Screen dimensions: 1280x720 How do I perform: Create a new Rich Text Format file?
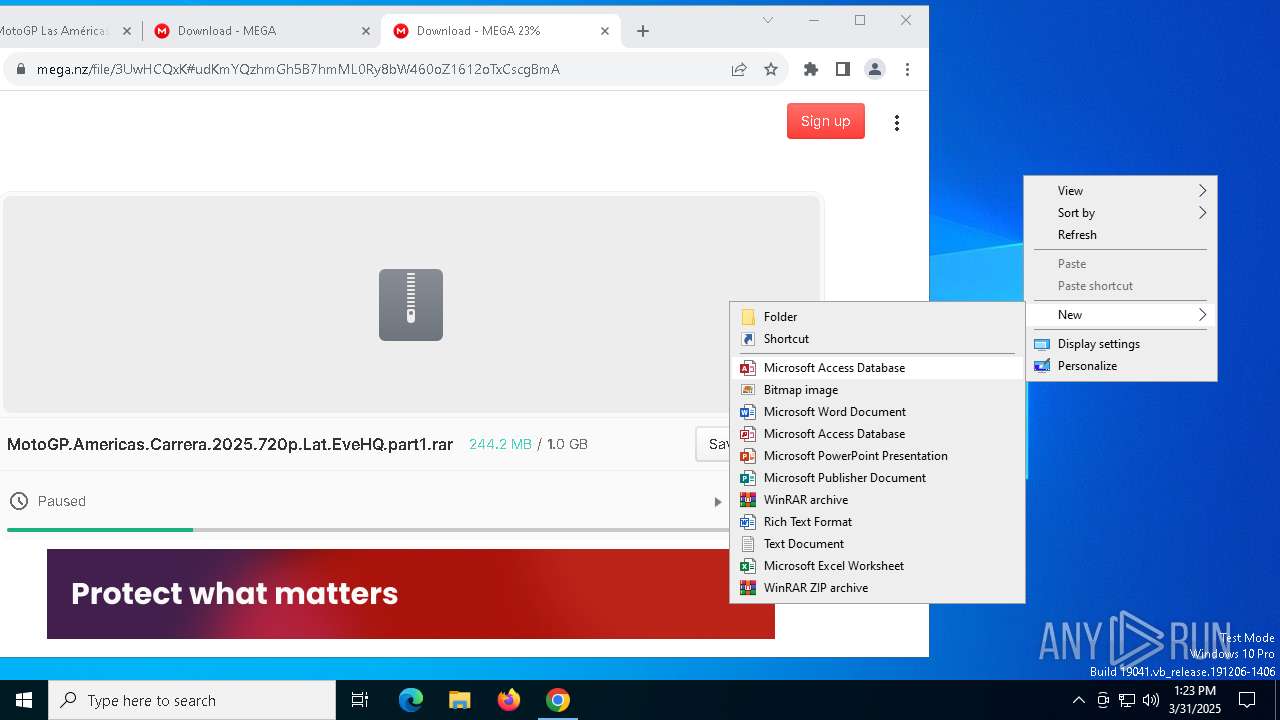(x=877, y=522)
